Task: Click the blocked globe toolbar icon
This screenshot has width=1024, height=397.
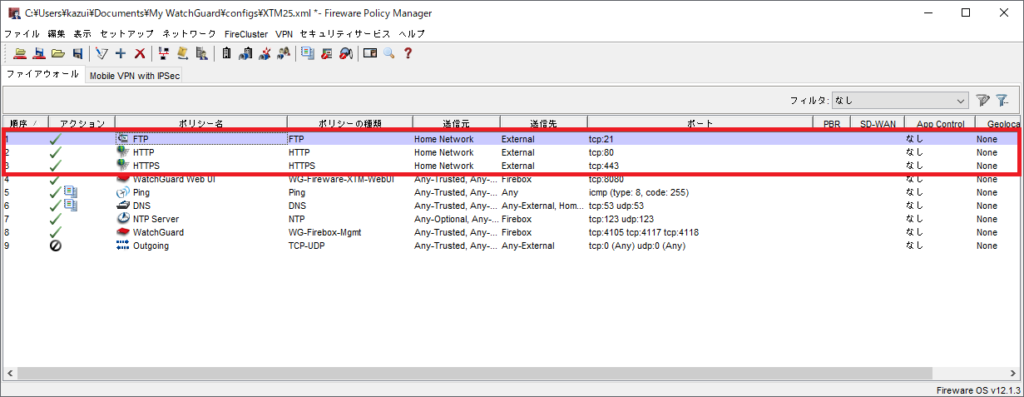Action: (x=346, y=54)
